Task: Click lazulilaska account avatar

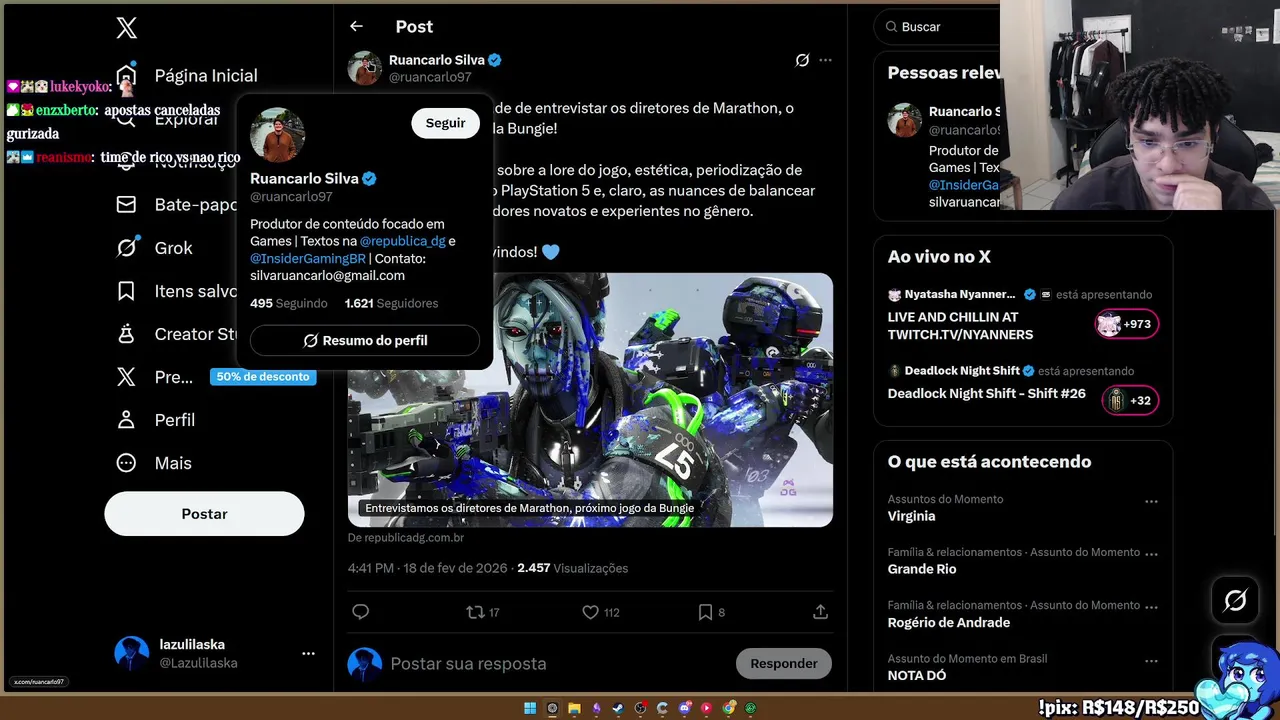Action: [132, 653]
